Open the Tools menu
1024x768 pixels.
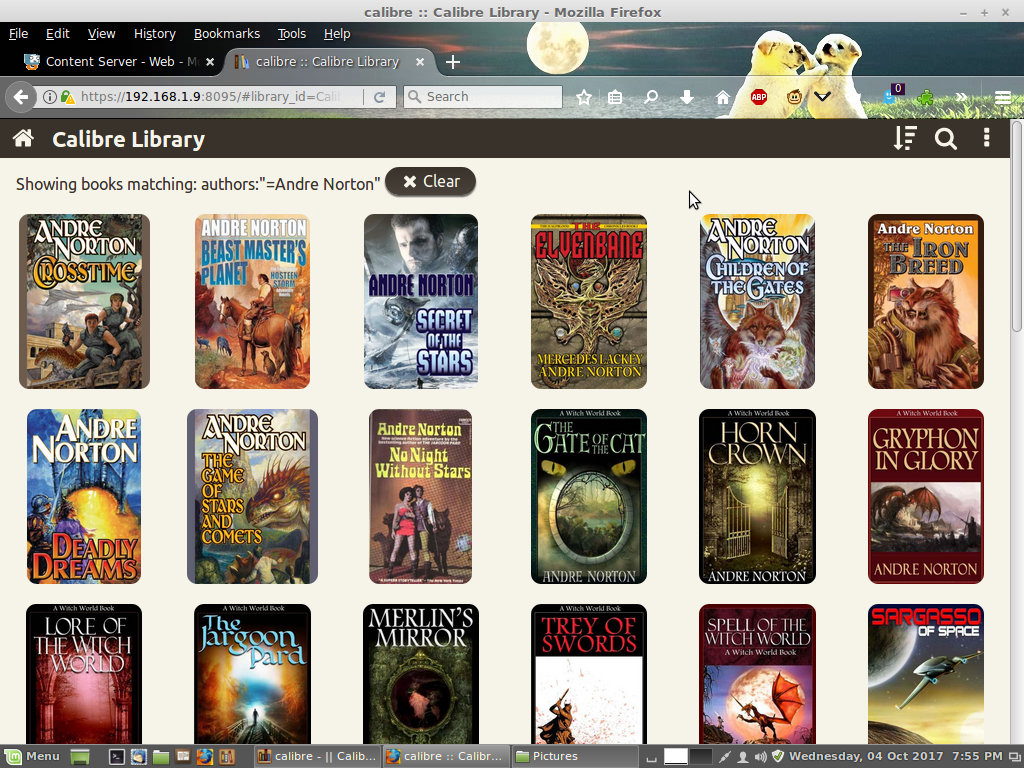coord(291,33)
